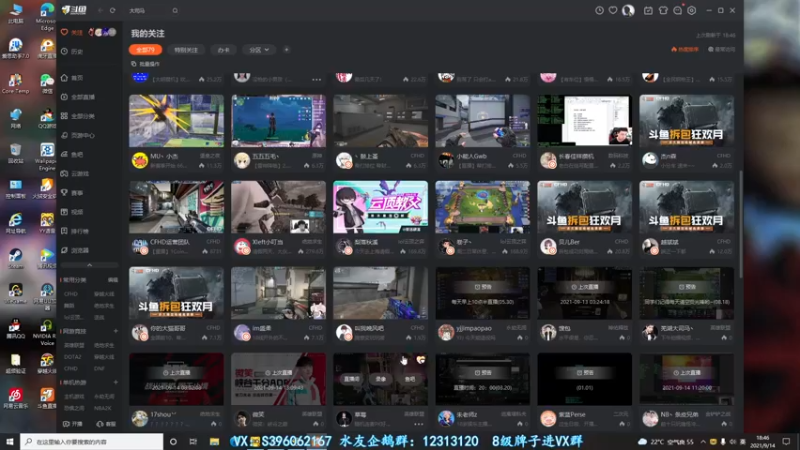Collapse the sidebar menu with the chevron

point(89,265)
